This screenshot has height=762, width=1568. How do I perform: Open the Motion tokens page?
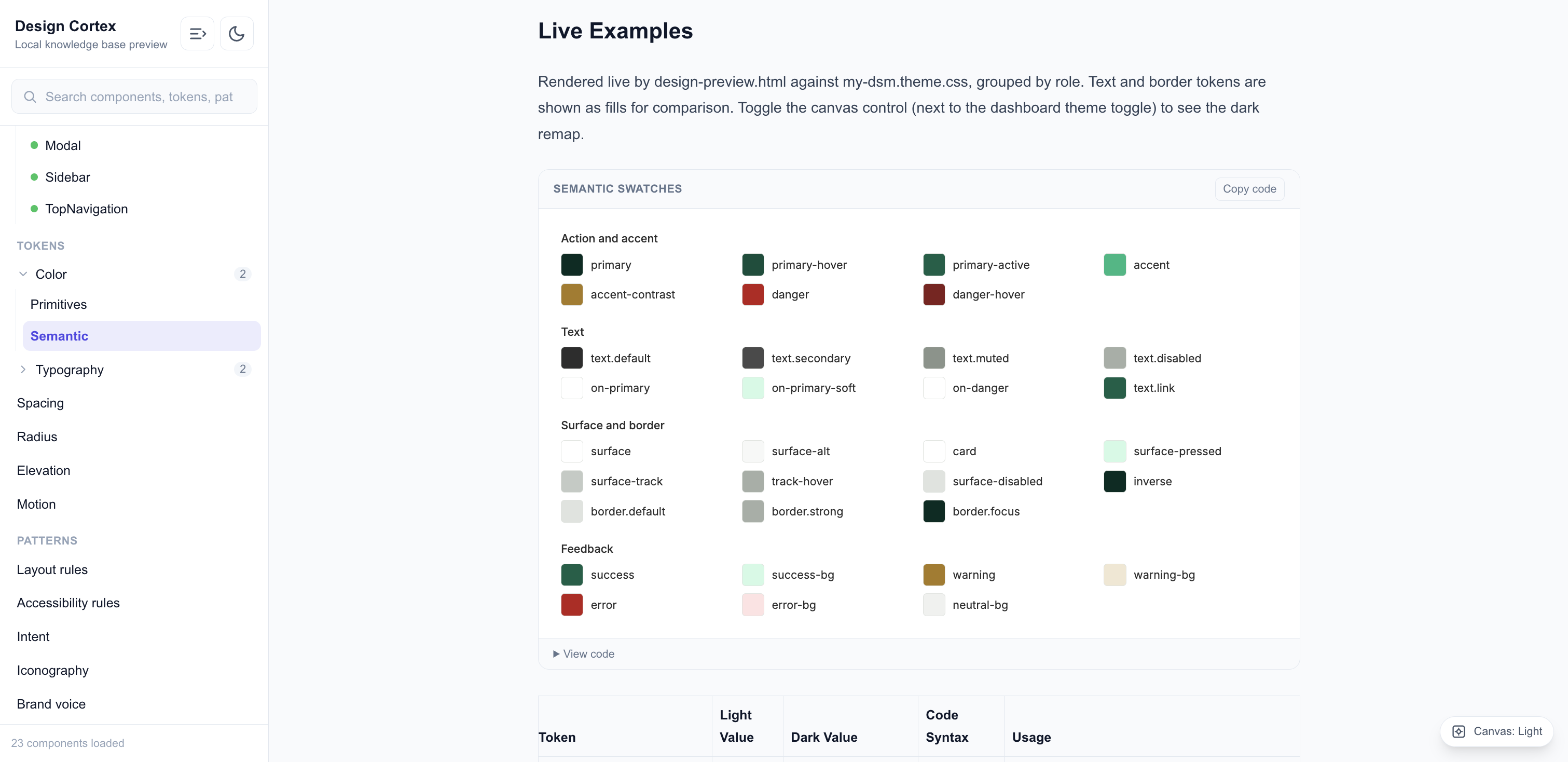click(x=36, y=505)
